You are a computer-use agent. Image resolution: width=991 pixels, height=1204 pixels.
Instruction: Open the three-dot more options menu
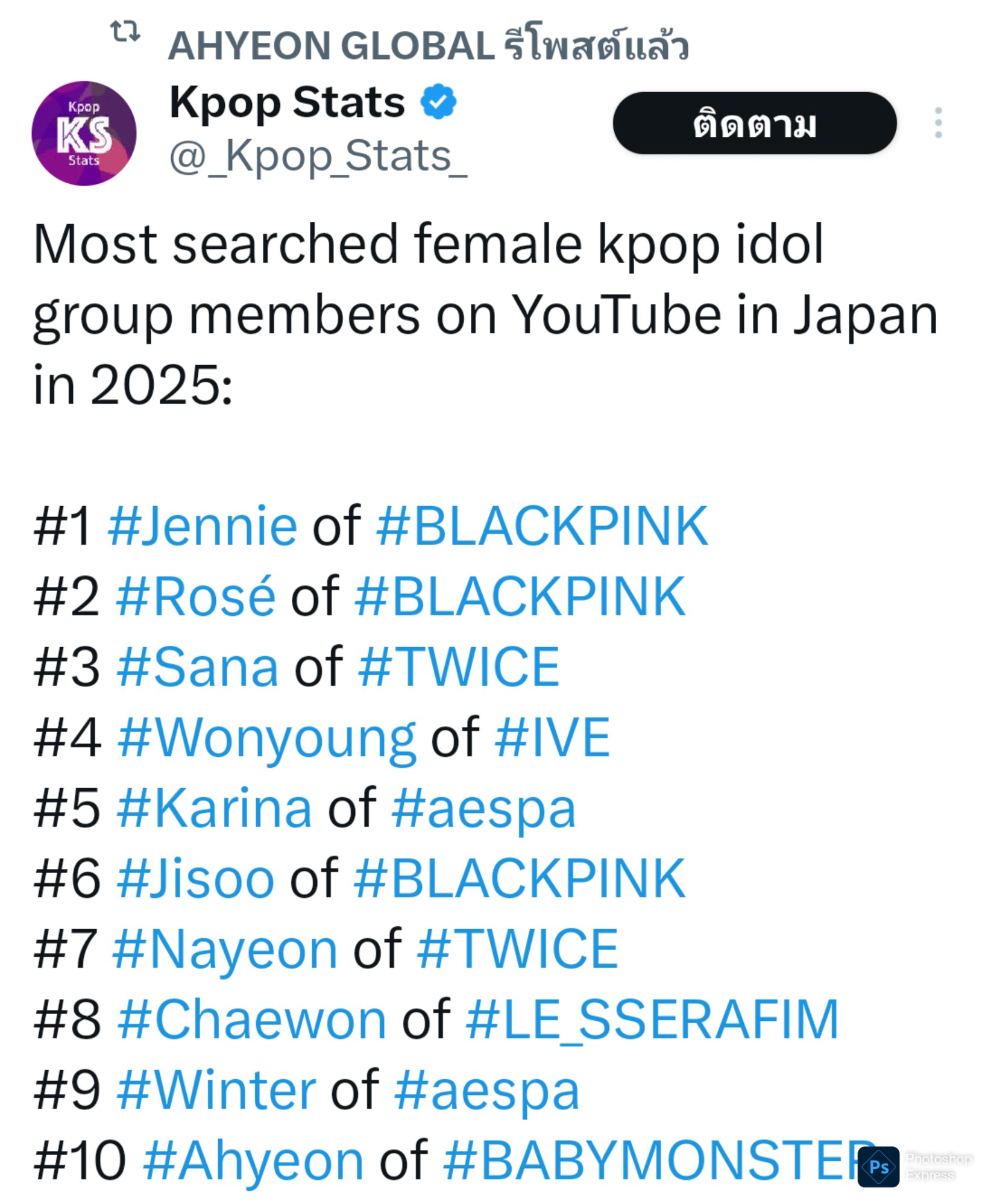pos(938,123)
